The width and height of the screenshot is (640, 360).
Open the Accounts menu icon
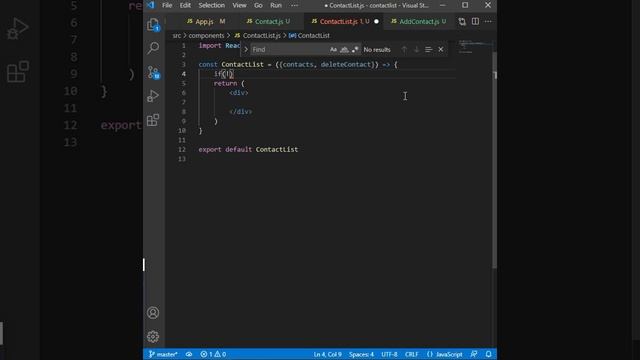pyautogui.click(x=153, y=313)
